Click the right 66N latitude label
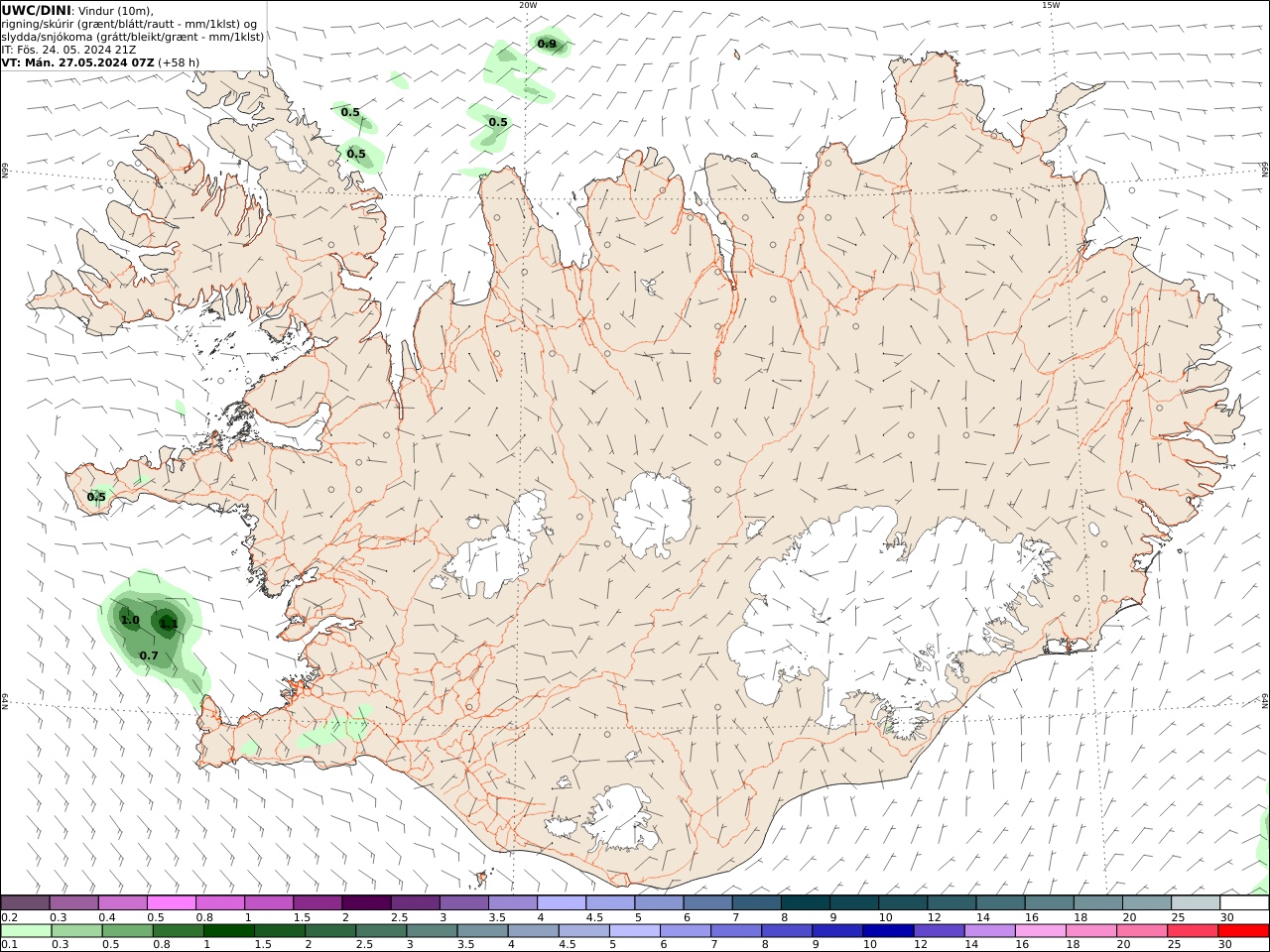The width and height of the screenshot is (1270, 952). click(x=1265, y=171)
